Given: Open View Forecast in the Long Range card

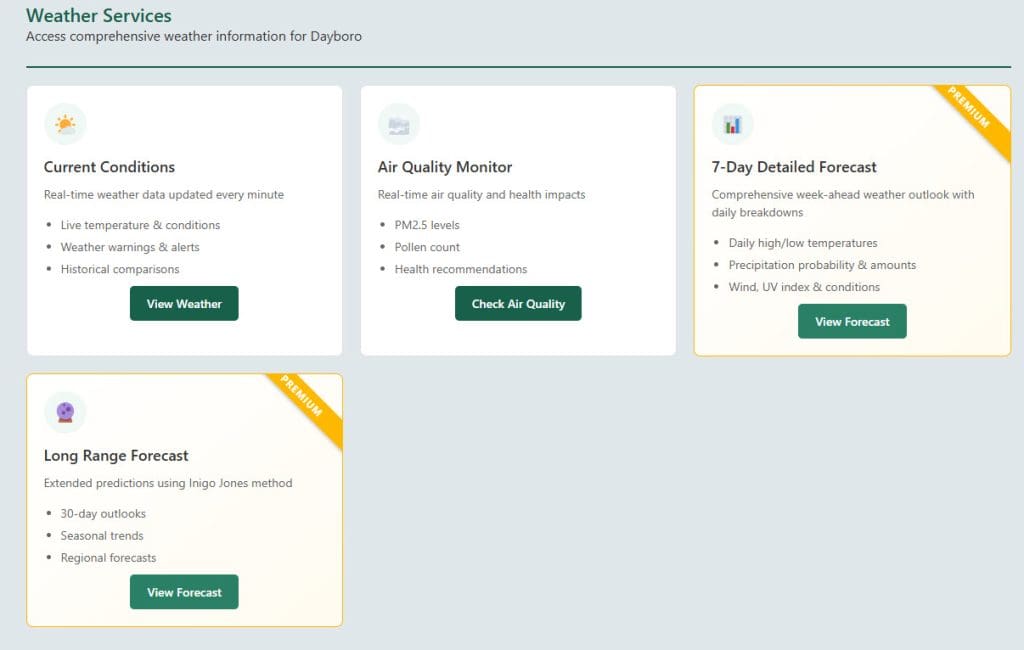Looking at the screenshot, I should (x=184, y=592).
